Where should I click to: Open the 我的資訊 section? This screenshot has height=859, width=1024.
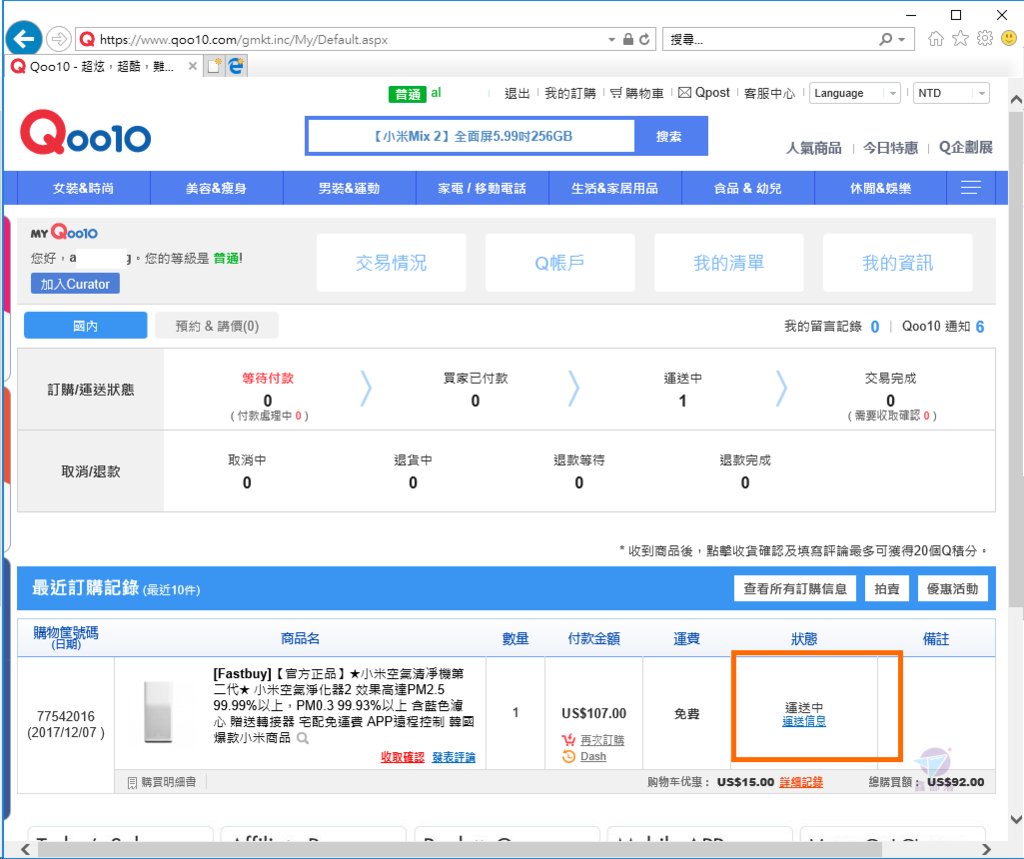897,263
